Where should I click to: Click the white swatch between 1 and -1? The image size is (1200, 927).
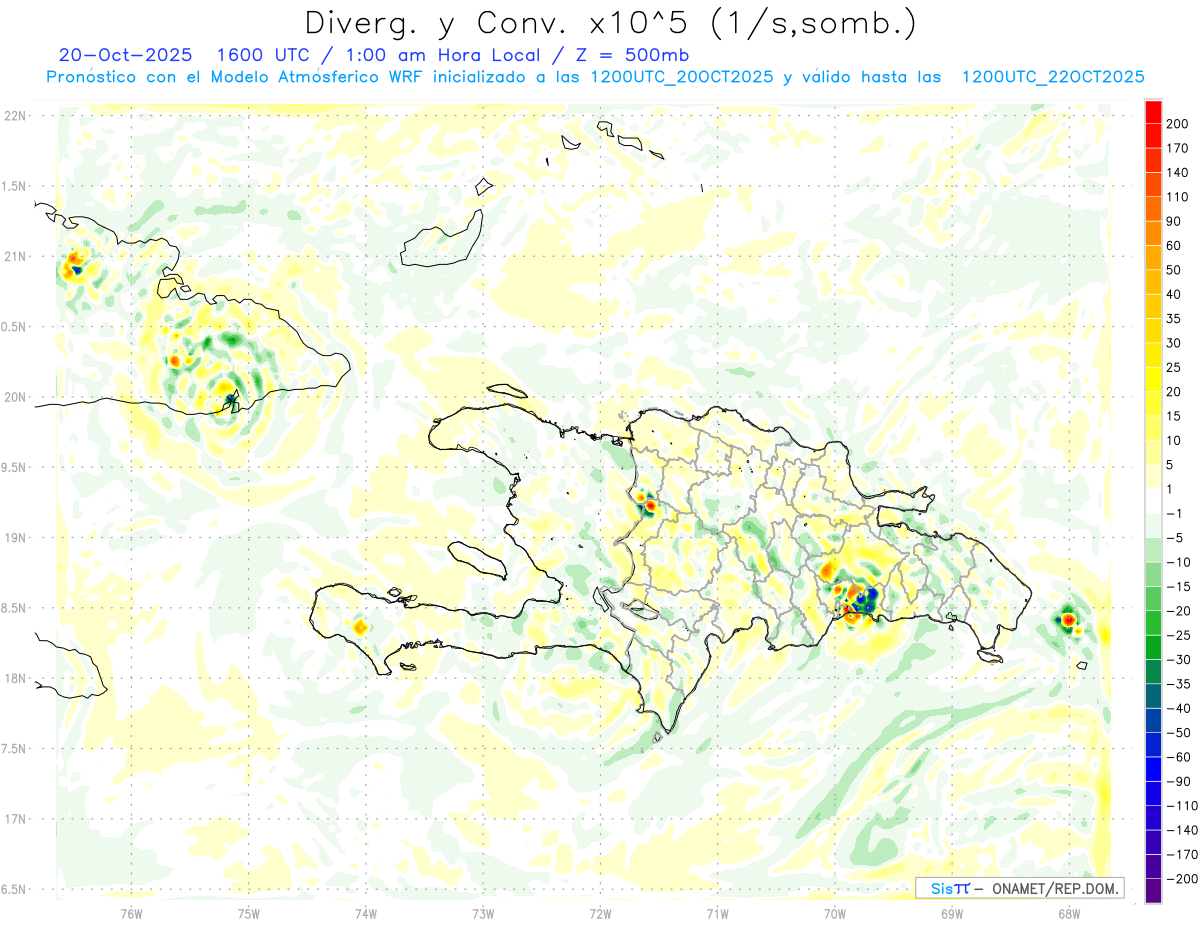click(x=1154, y=501)
